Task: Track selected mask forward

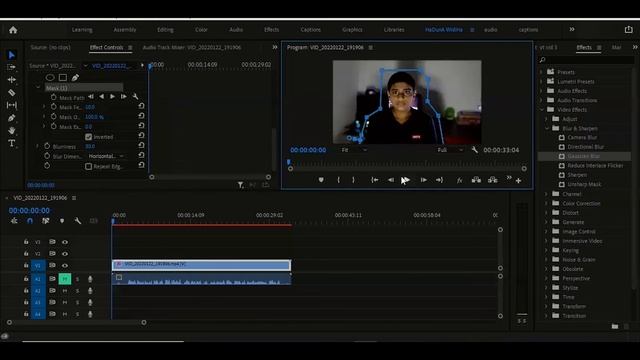Action: coord(112,97)
